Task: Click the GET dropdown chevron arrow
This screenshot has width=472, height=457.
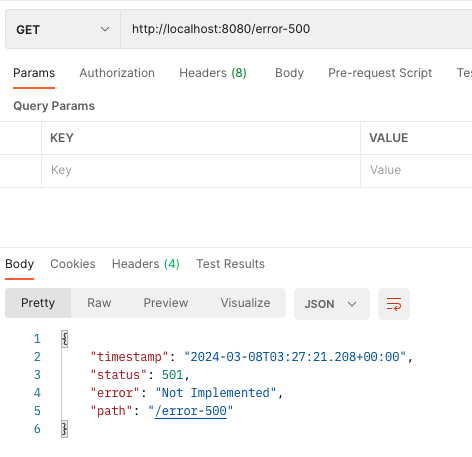Action: pos(105,29)
